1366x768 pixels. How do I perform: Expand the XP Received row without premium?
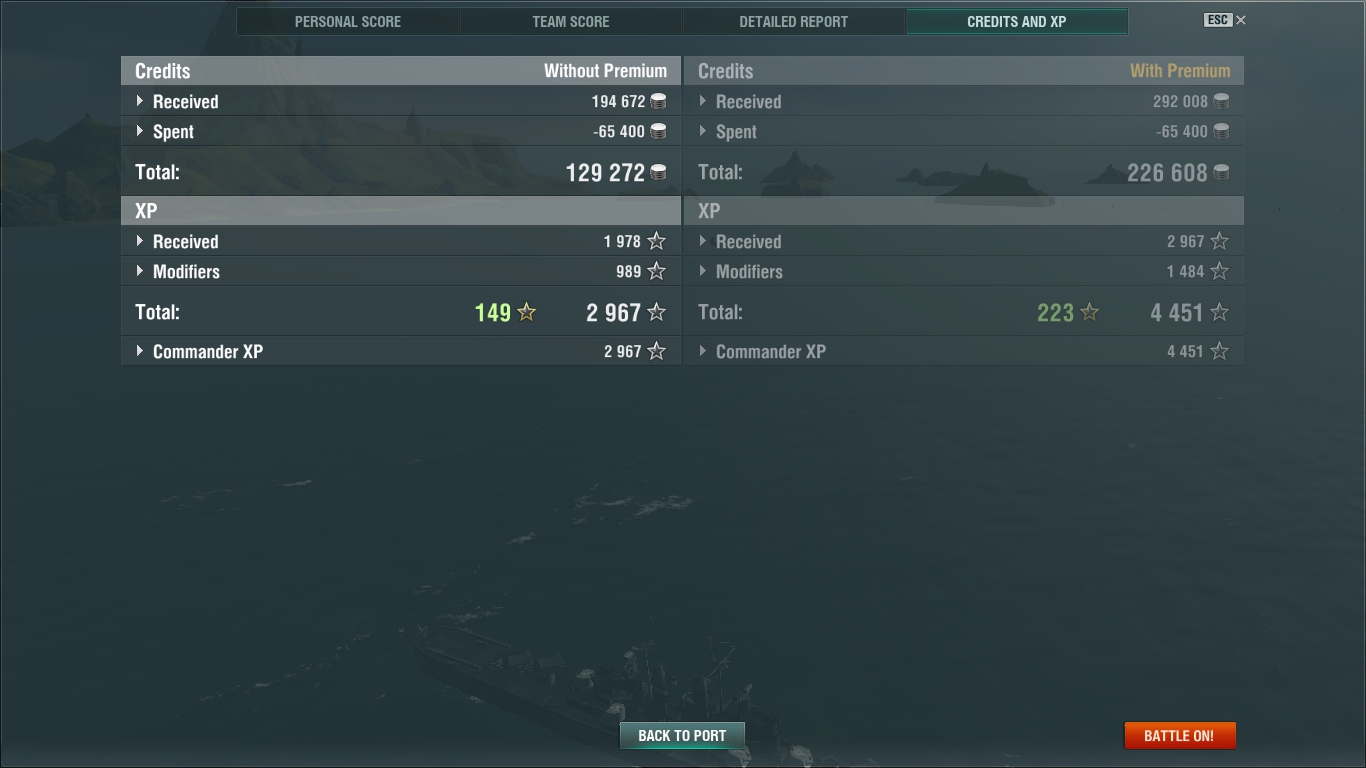[401, 241]
